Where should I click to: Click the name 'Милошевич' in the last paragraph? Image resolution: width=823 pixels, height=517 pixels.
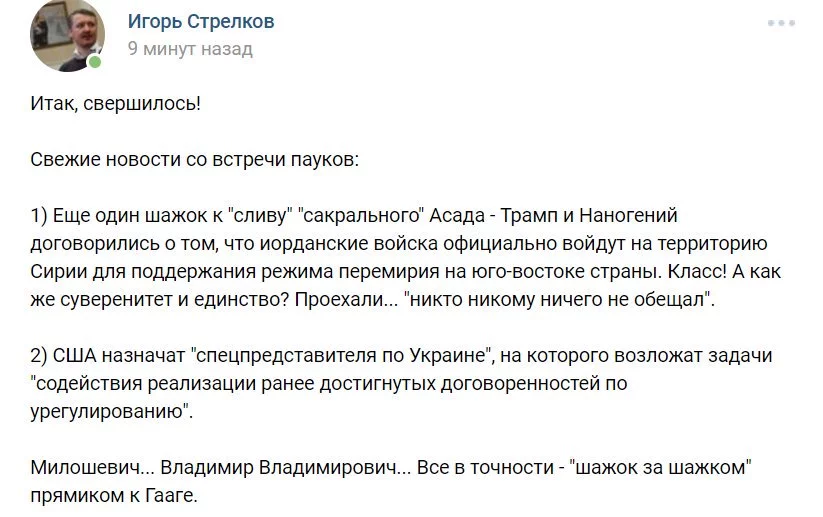86,467
